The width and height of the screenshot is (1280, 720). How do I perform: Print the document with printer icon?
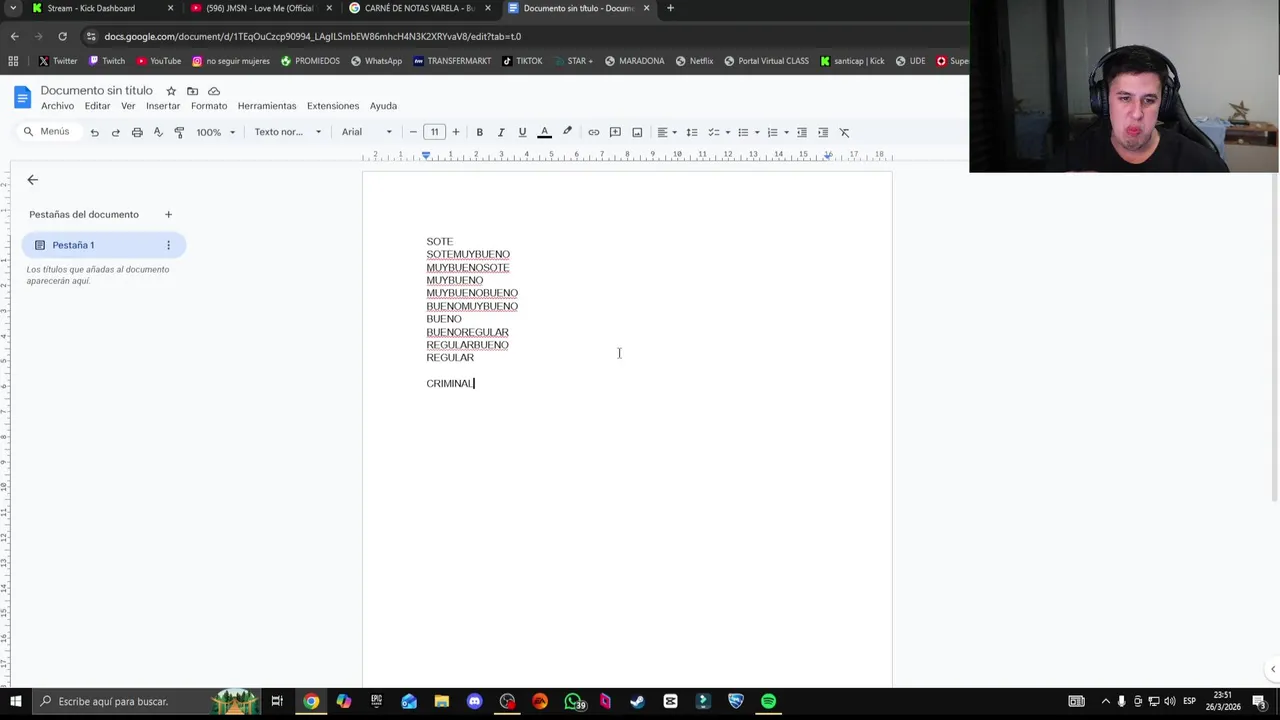[x=137, y=132]
